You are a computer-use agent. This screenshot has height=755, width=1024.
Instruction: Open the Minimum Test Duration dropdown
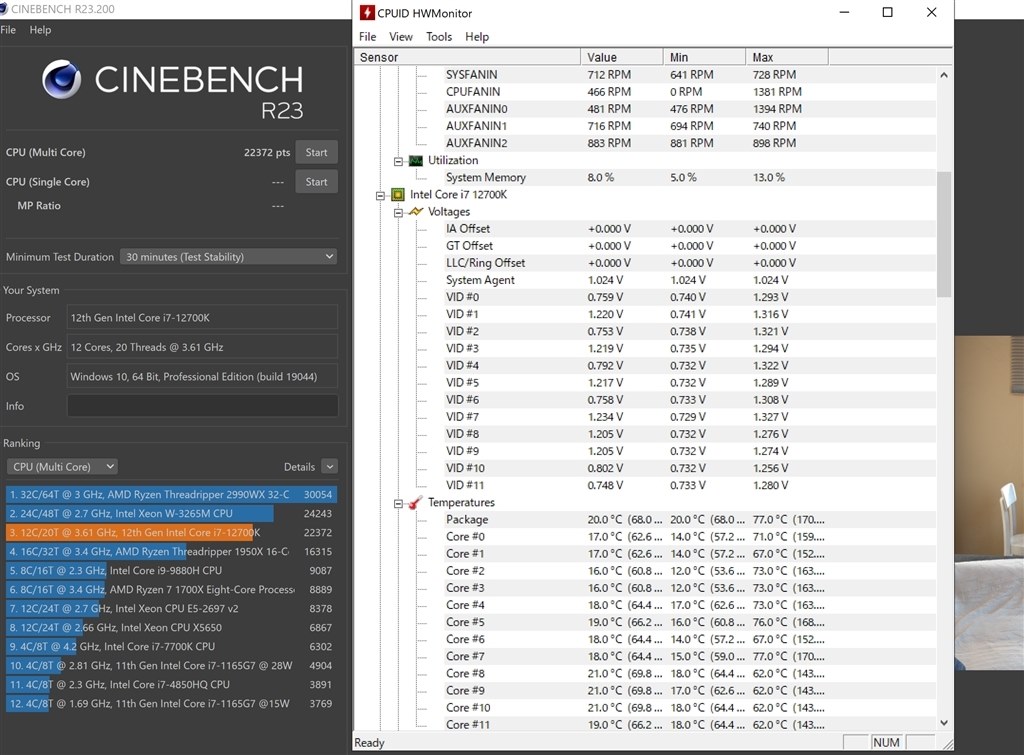pyautogui.click(x=228, y=257)
